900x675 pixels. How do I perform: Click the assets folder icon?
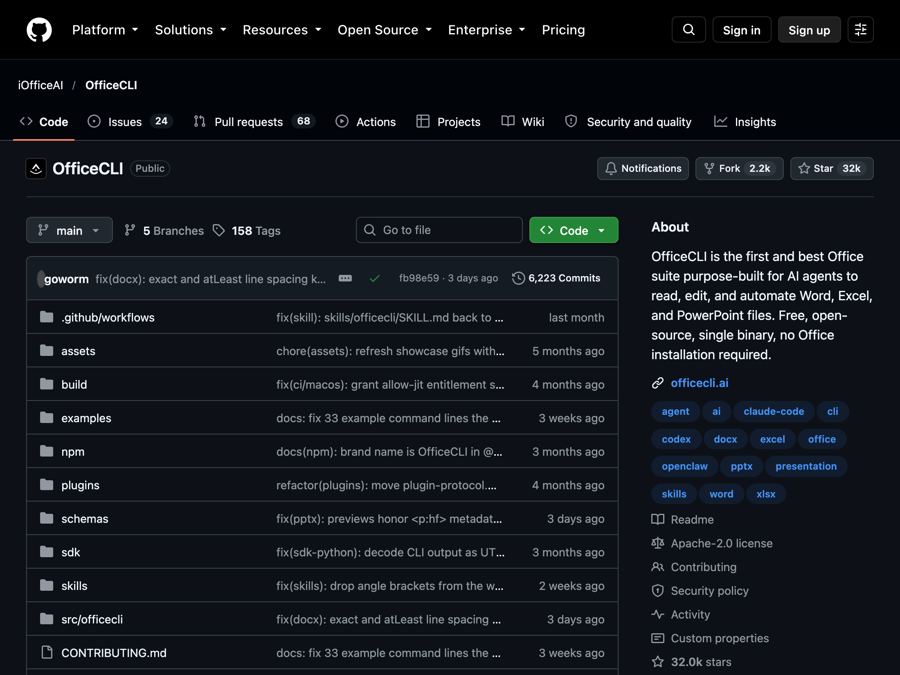[46, 351]
